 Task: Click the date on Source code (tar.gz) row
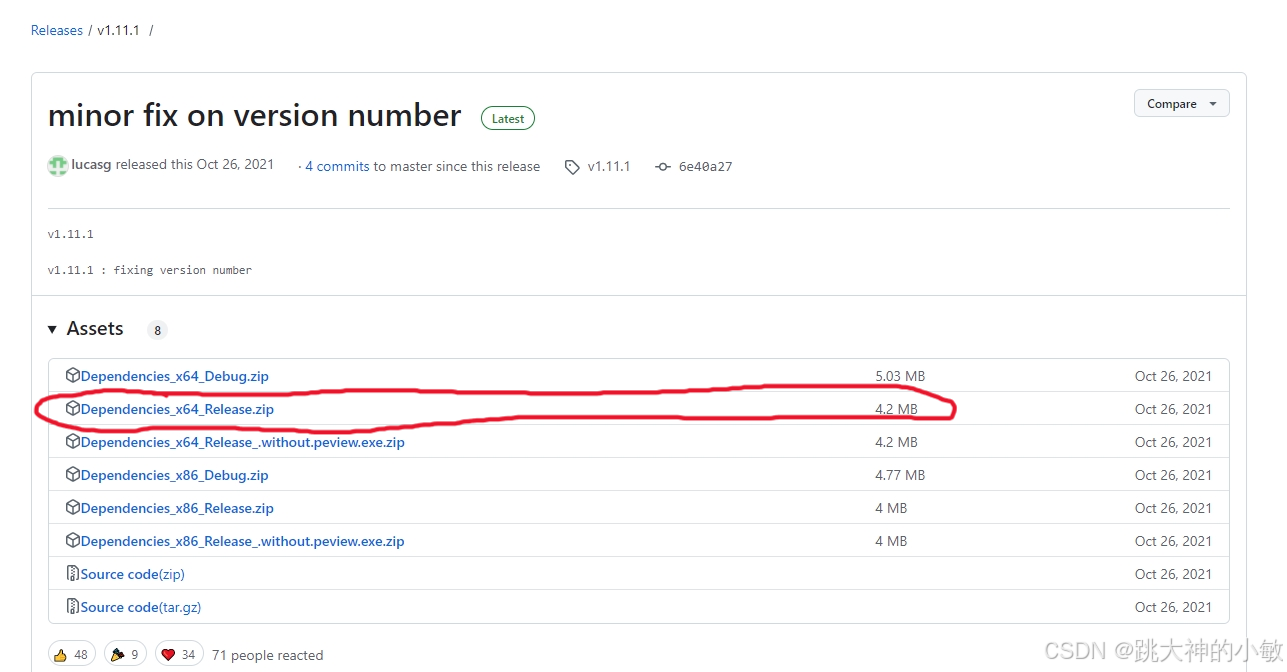point(1173,607)
